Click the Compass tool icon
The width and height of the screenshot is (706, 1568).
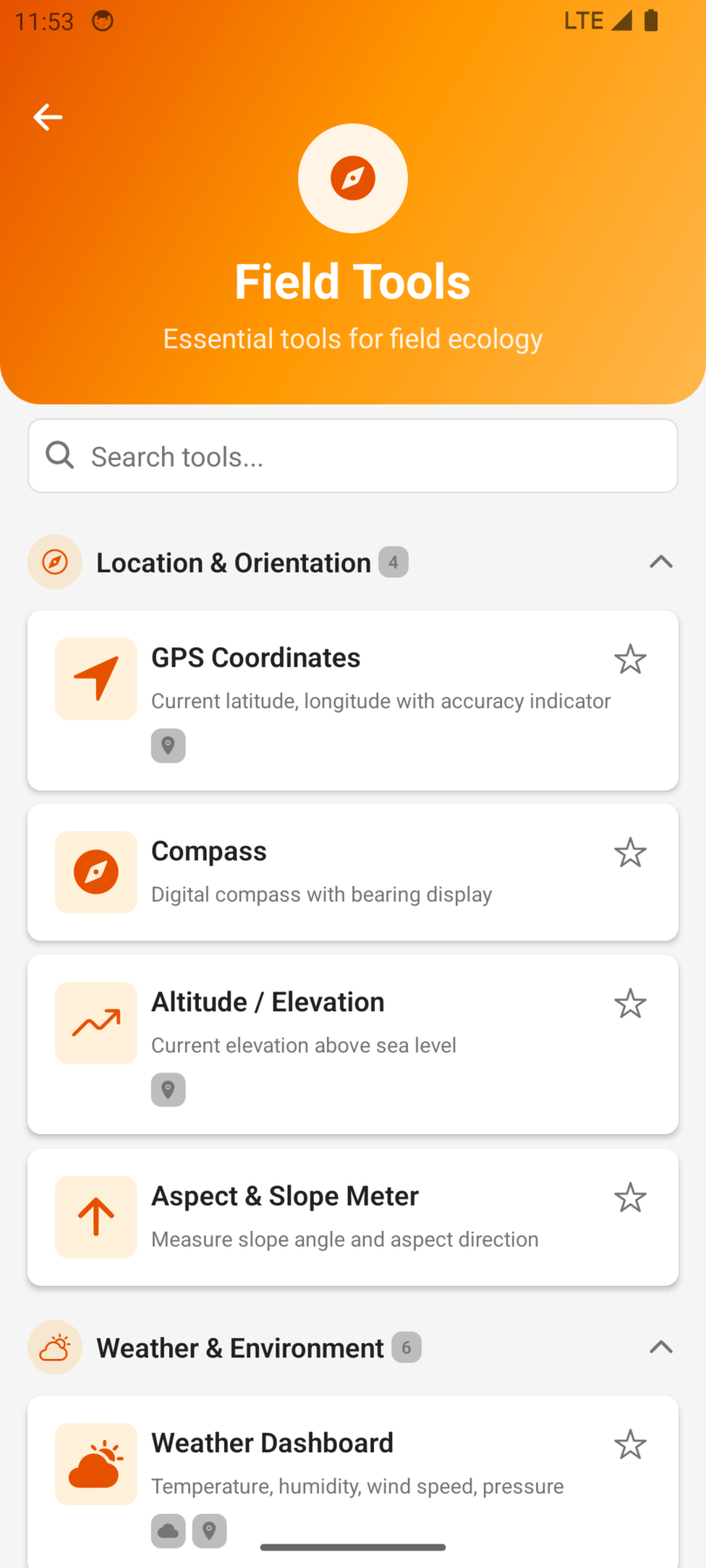(96, 872)
